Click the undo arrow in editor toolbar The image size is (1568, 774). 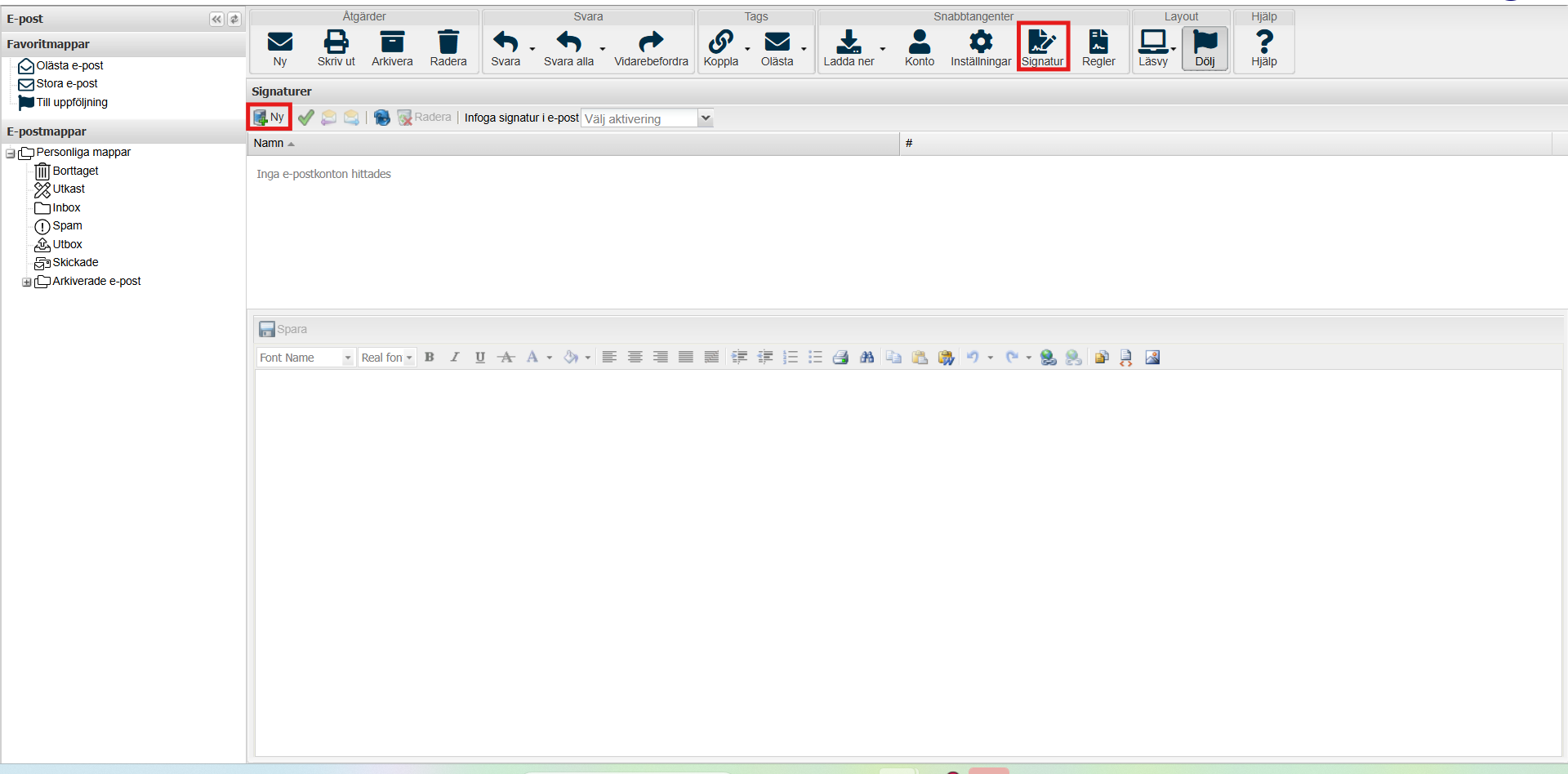coord(973,358)
